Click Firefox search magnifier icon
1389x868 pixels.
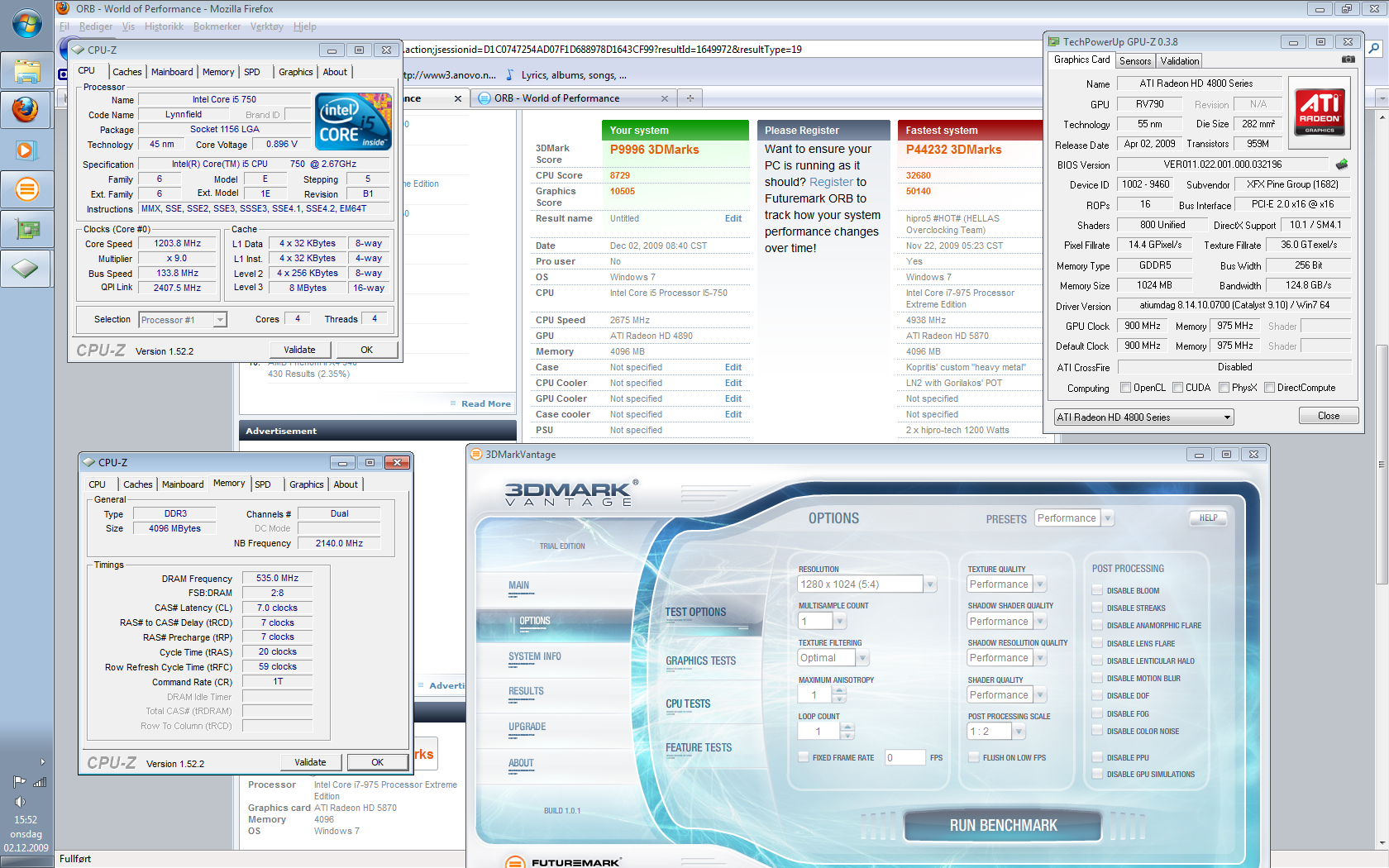tap(1374, 49)
